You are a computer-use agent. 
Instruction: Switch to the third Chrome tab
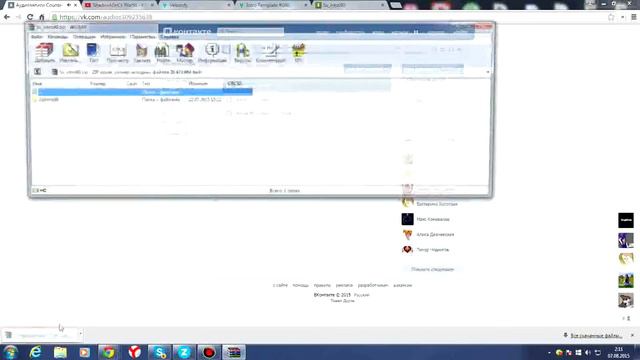point(196,5)
